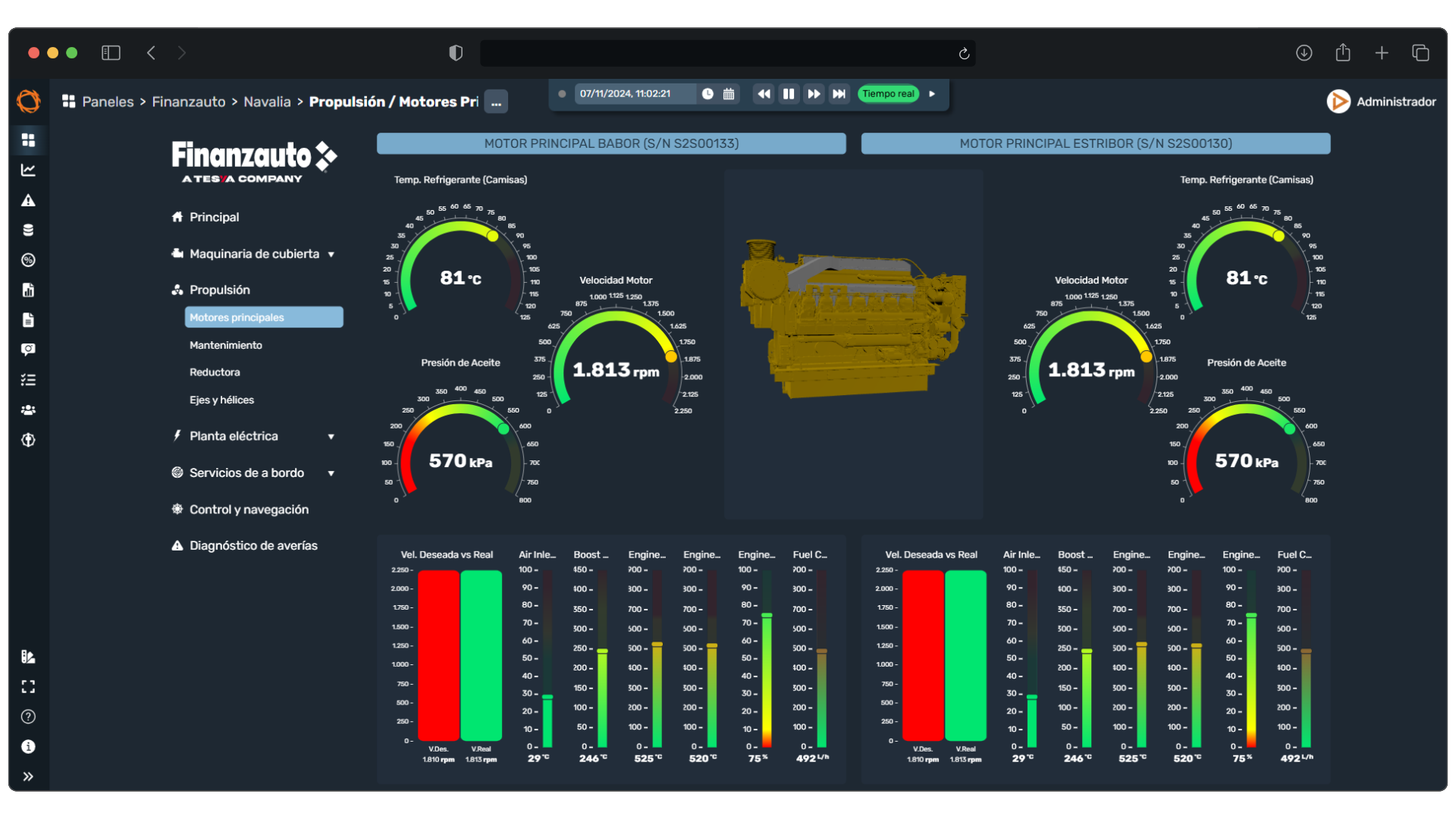Click the breadcrumb ellipsis more button
The image size is (1456, 819).
tap(496, 102)
